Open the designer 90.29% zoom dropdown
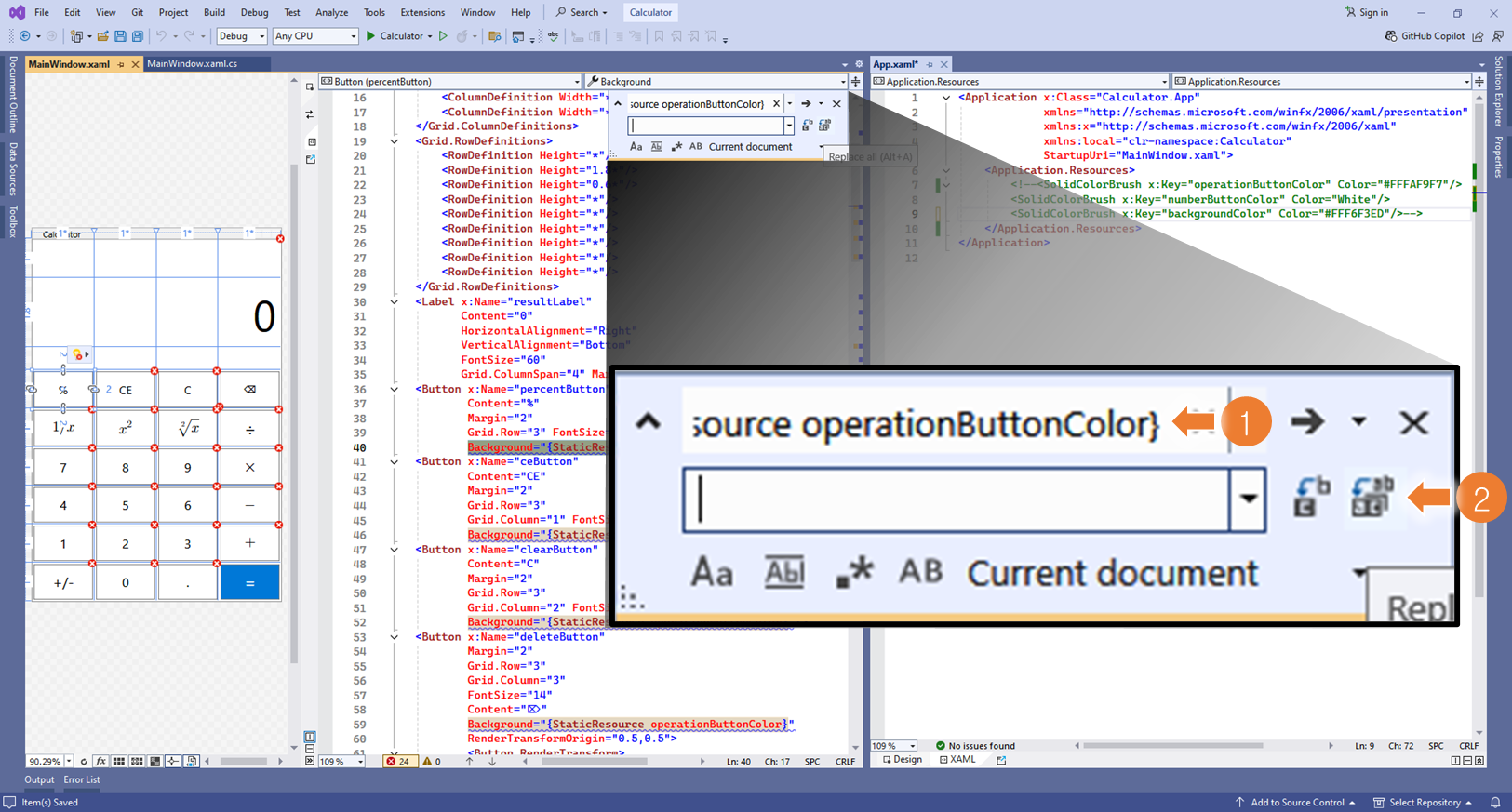 coord(69,761)
